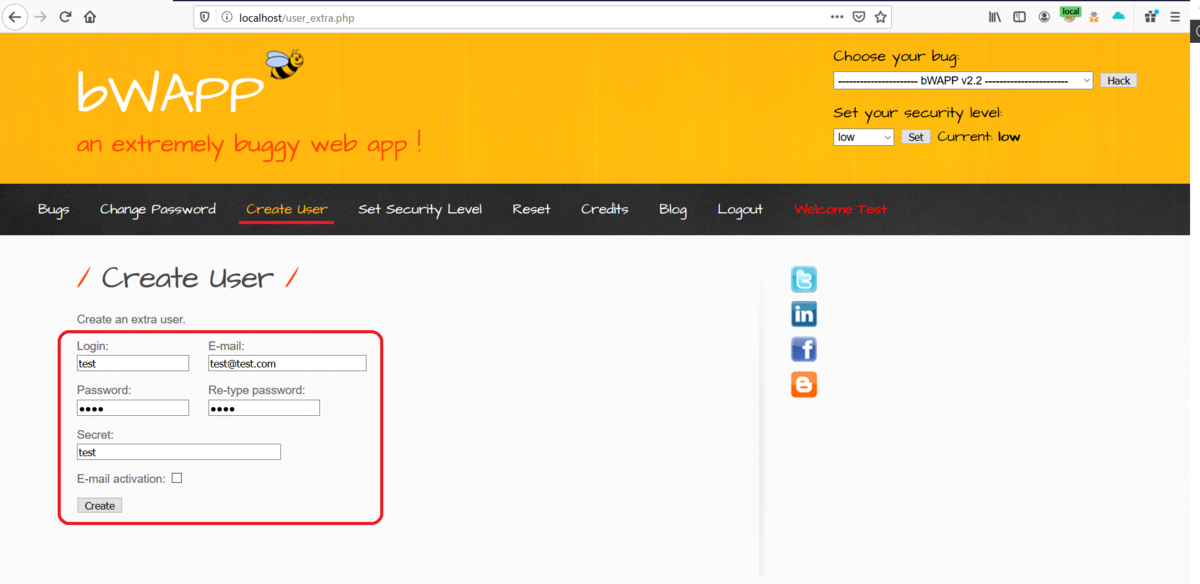
Task: Show site information icon in address bar
Action: coord(226,17)
